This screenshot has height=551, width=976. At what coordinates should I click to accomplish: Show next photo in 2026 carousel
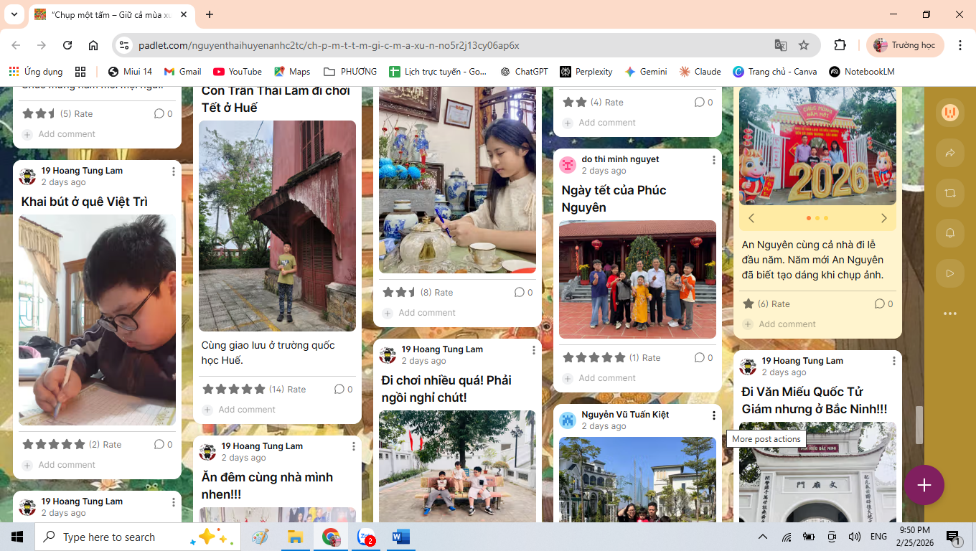pos(883,218)
